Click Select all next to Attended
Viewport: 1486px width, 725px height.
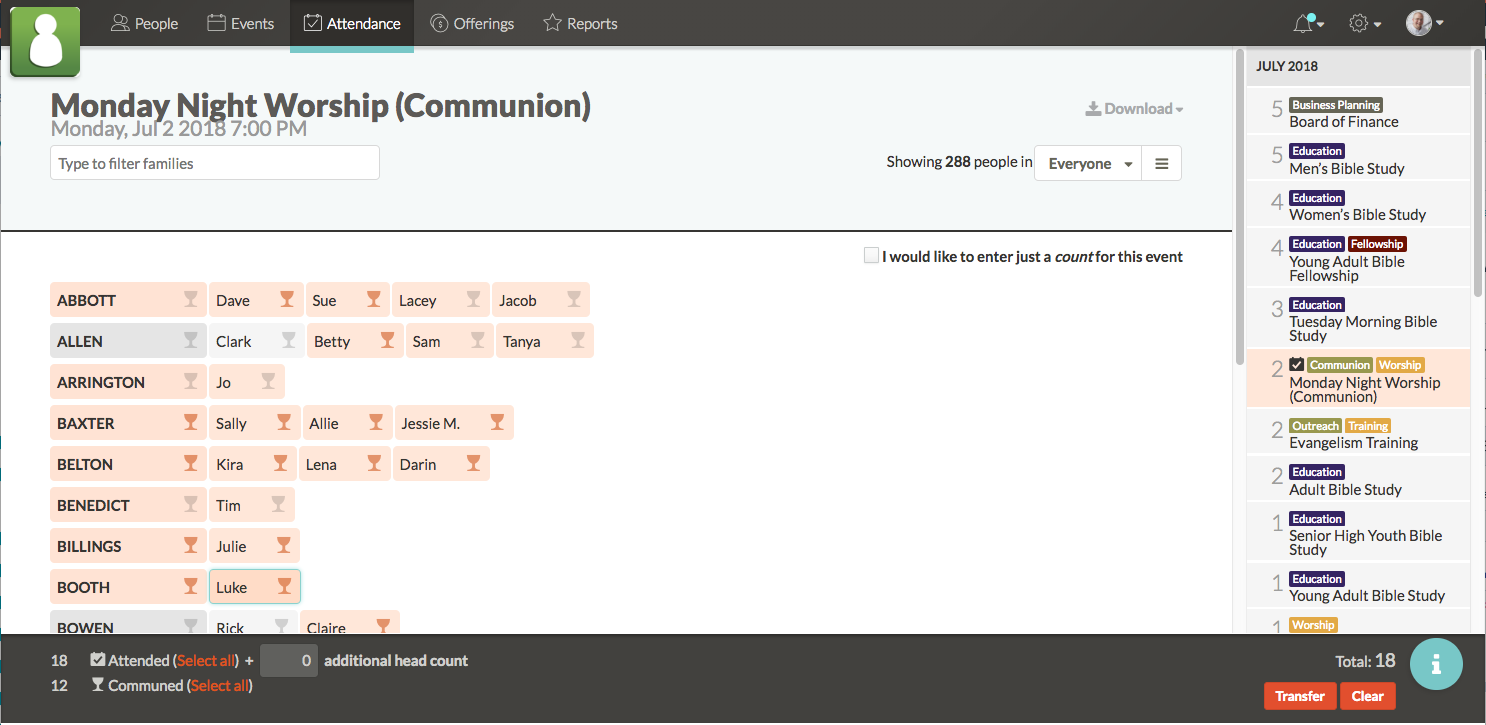point(206,660)
